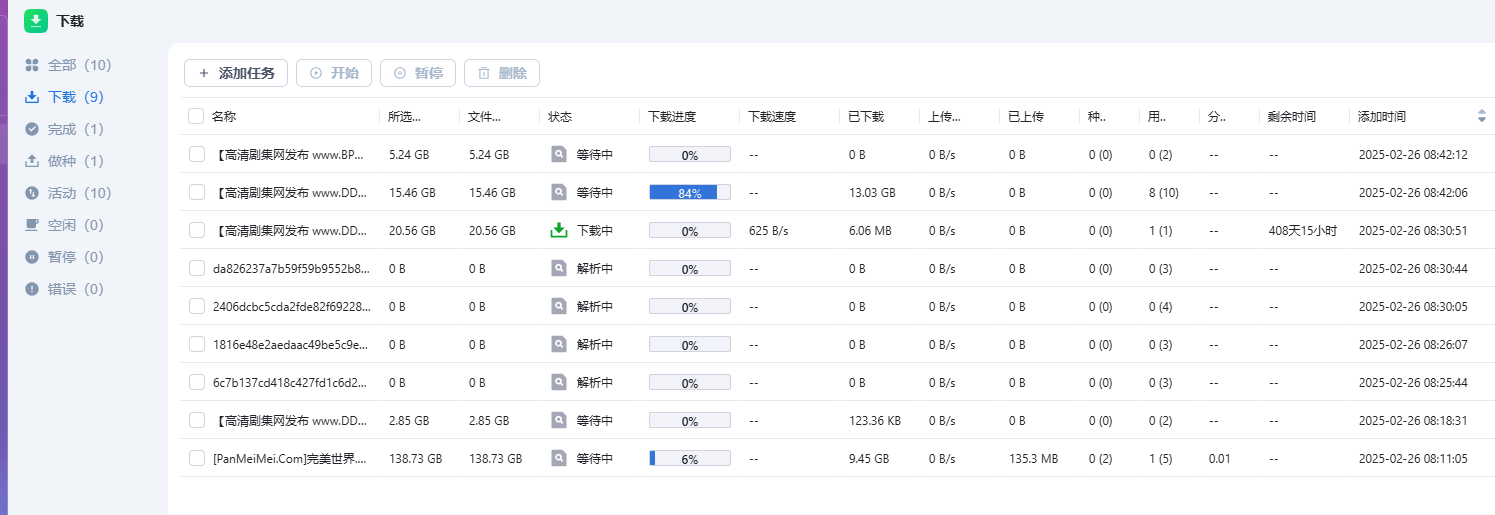Click the 暂停 toolbar button

418,73
